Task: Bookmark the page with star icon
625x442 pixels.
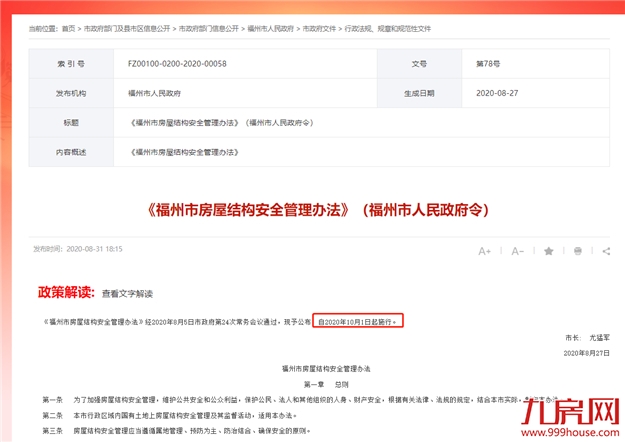Action: point(549,251)
